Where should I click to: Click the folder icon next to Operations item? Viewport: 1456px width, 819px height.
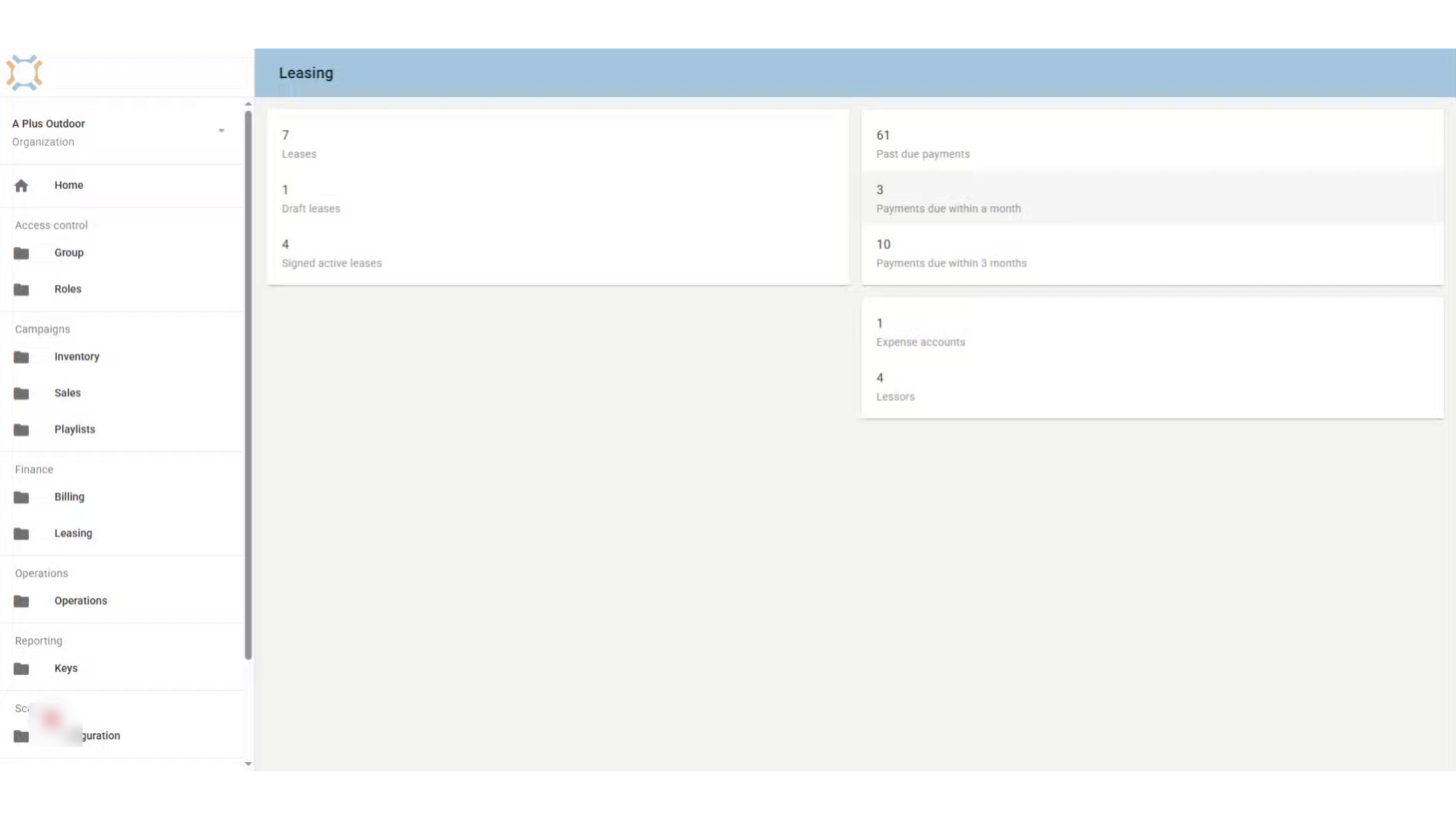[x=21, y=601]
